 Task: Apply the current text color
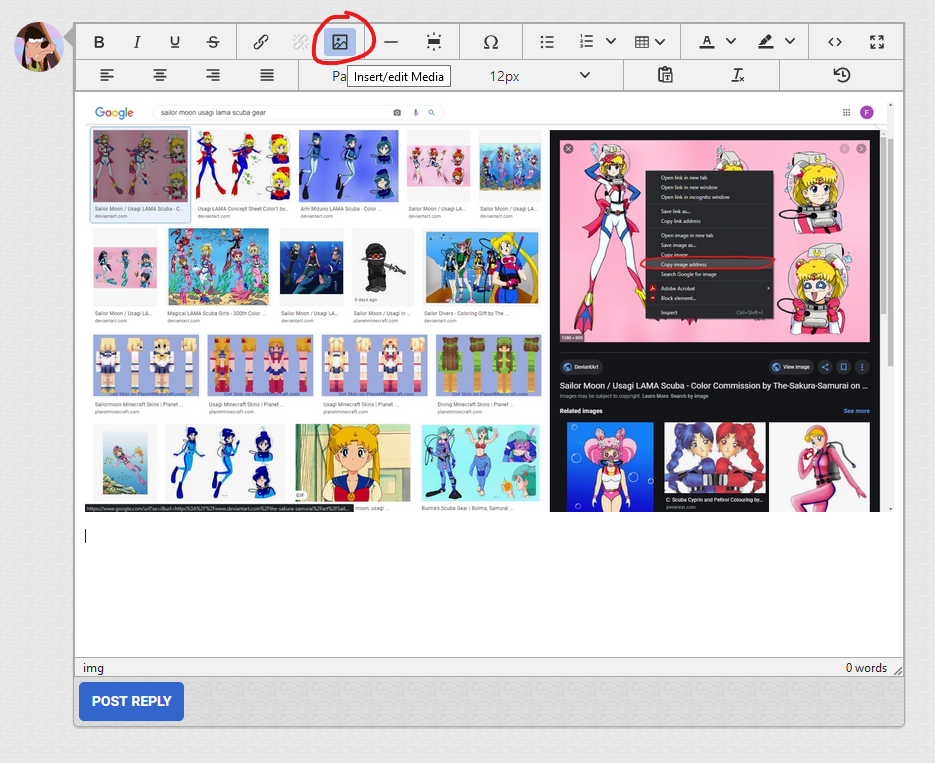[x=707, y=42]
